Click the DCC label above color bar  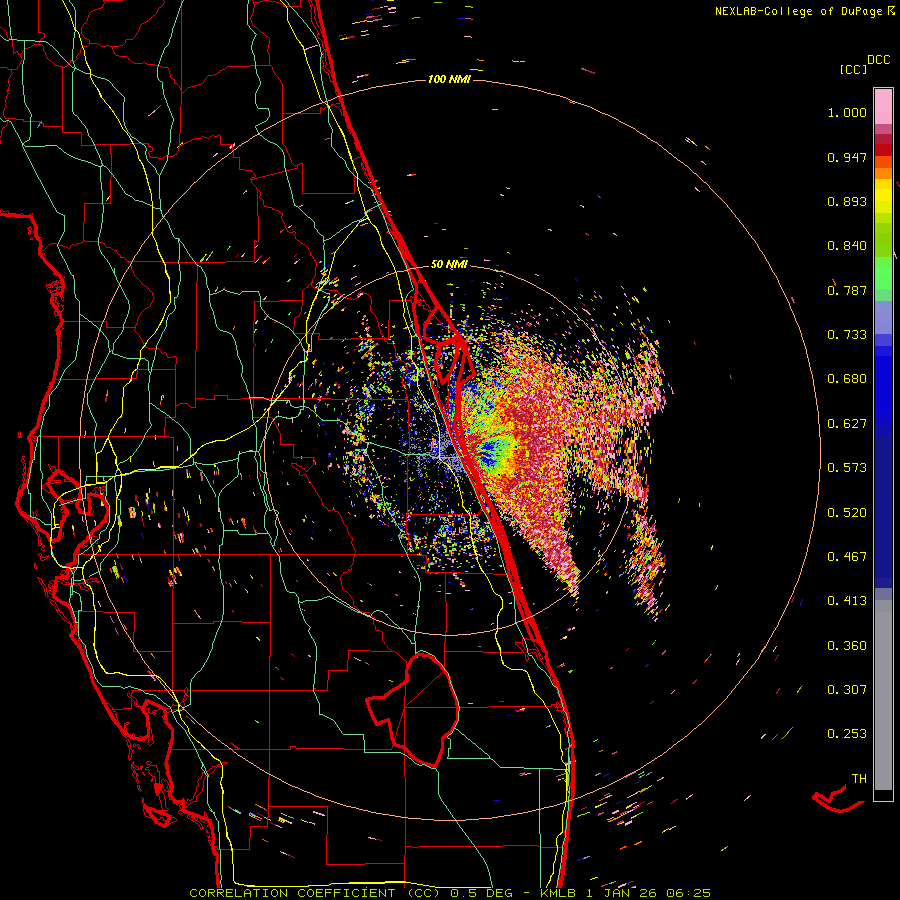(879, 60)
